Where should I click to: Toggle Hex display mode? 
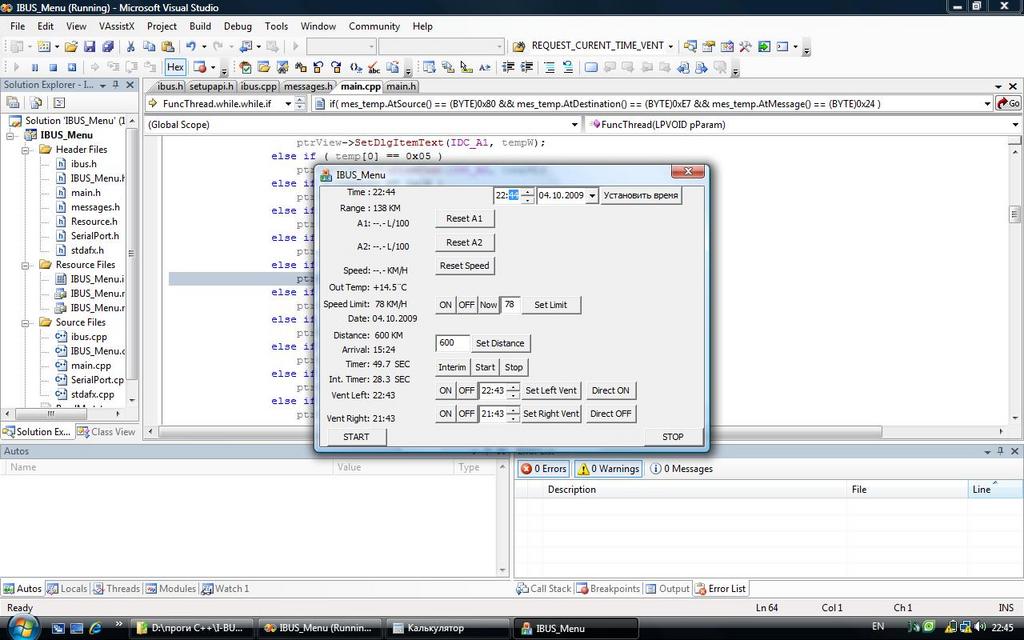coord(175,67)
